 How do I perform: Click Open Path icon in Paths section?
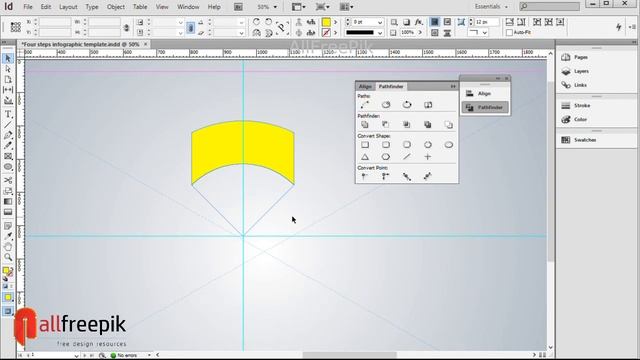click(x=386, y=105)
